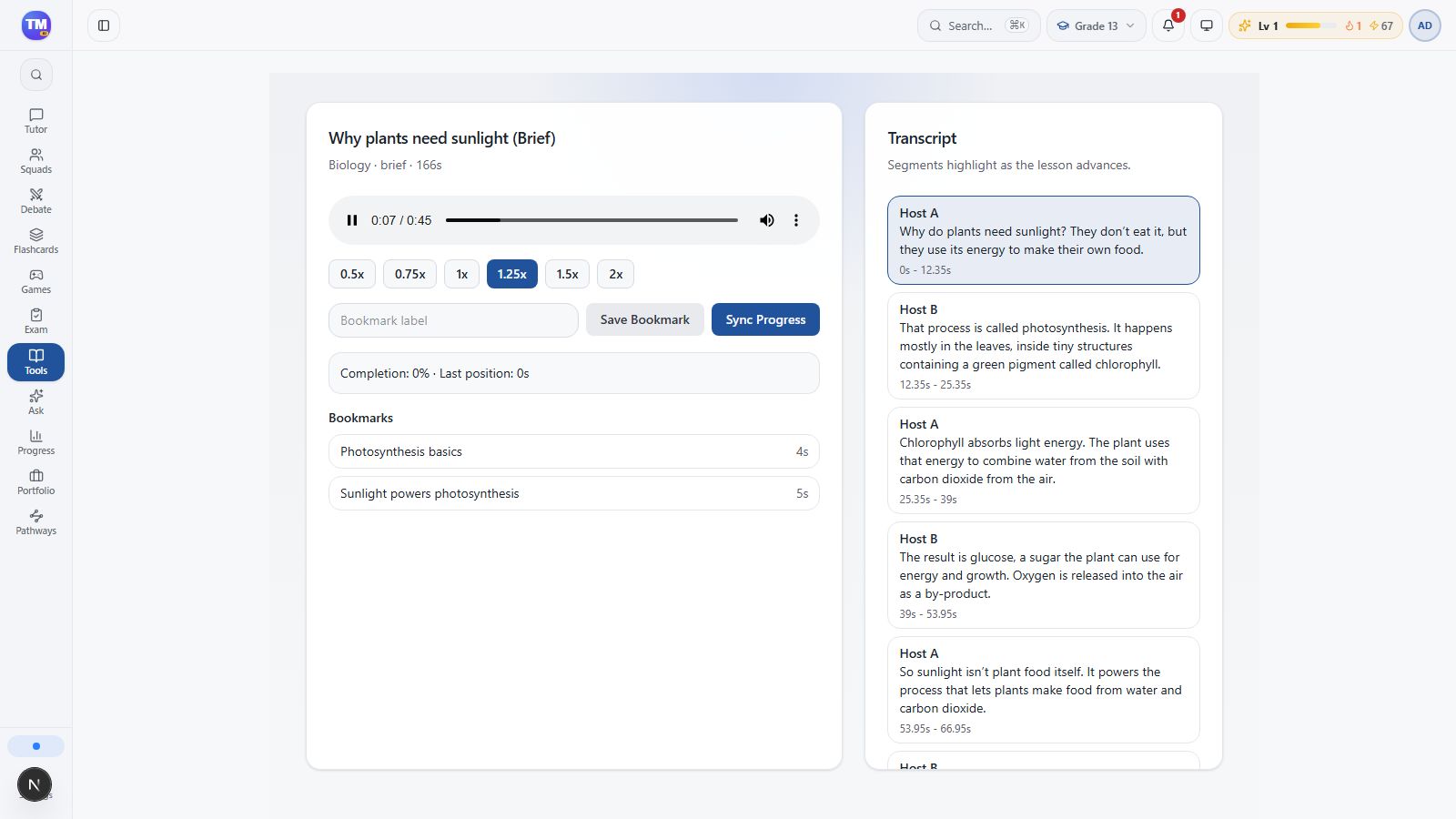This screenshot has height=819, width=1456.
Task: Set playback speed to 0.5x
Action: pos(352,274)
